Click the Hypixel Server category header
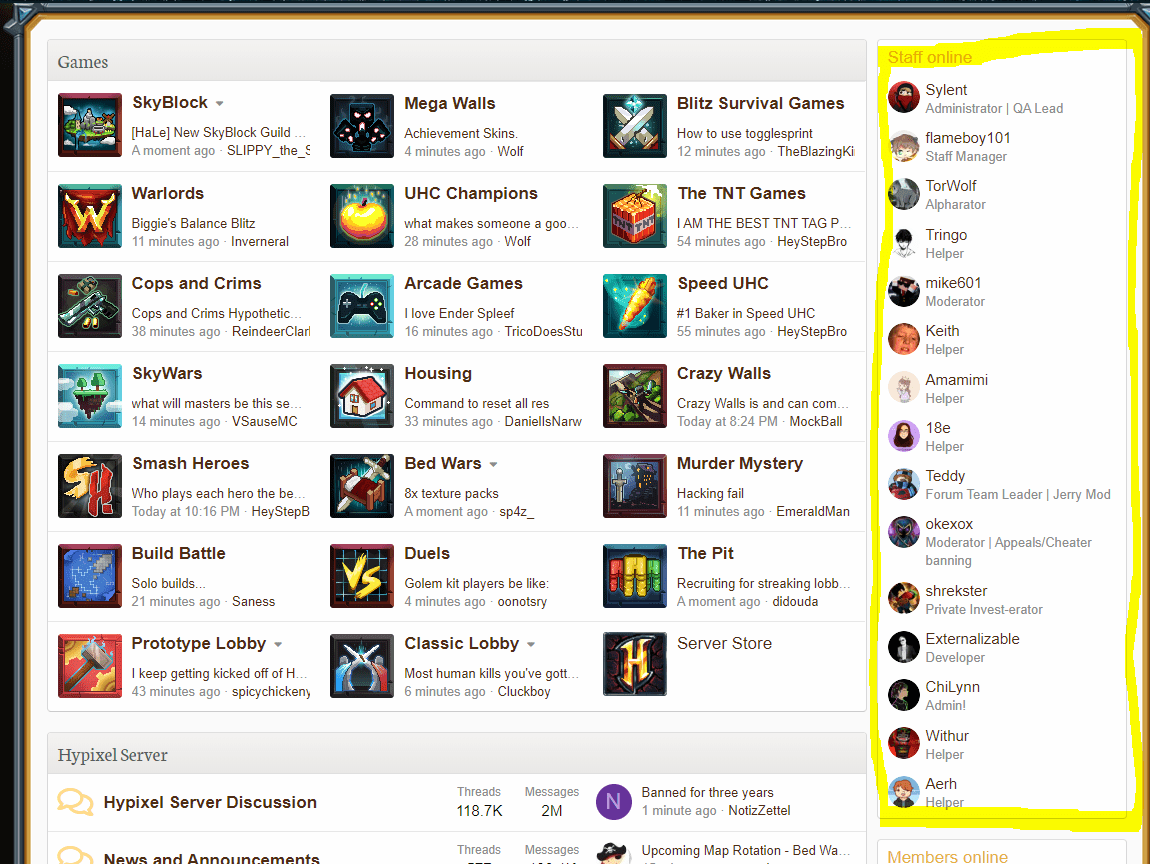The height and width of the screenshot is (864, 1150). [x=112, y=755]
